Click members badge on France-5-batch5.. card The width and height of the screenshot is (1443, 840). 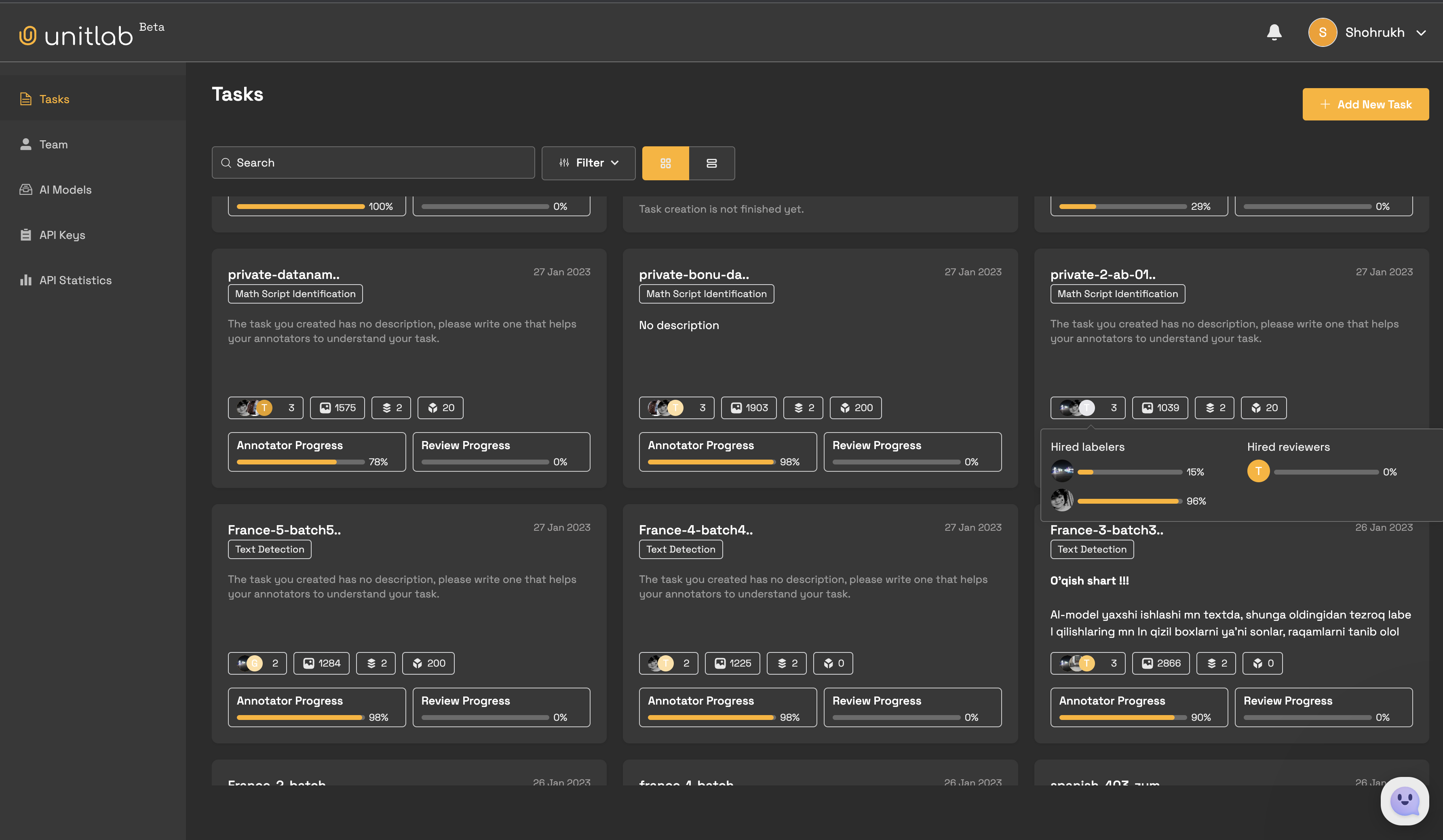pos(257,663)
